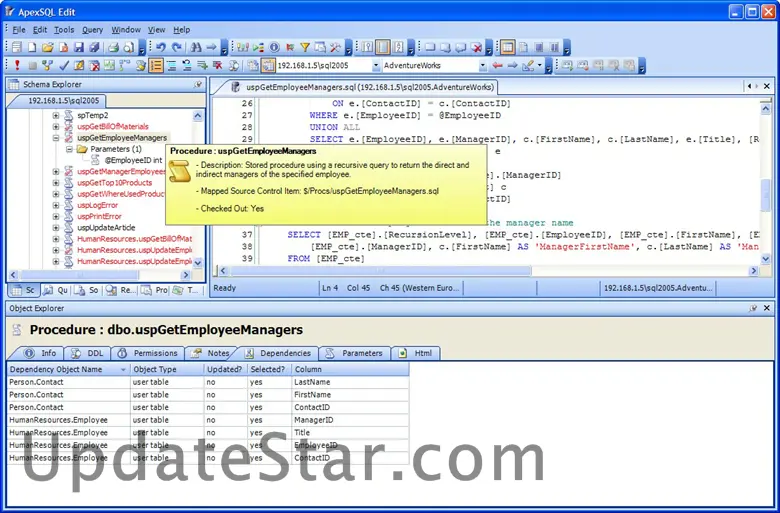Click the first document icon in top toolbar
Image resolution: width=780 pixels, height=513 pixels.
16,48
